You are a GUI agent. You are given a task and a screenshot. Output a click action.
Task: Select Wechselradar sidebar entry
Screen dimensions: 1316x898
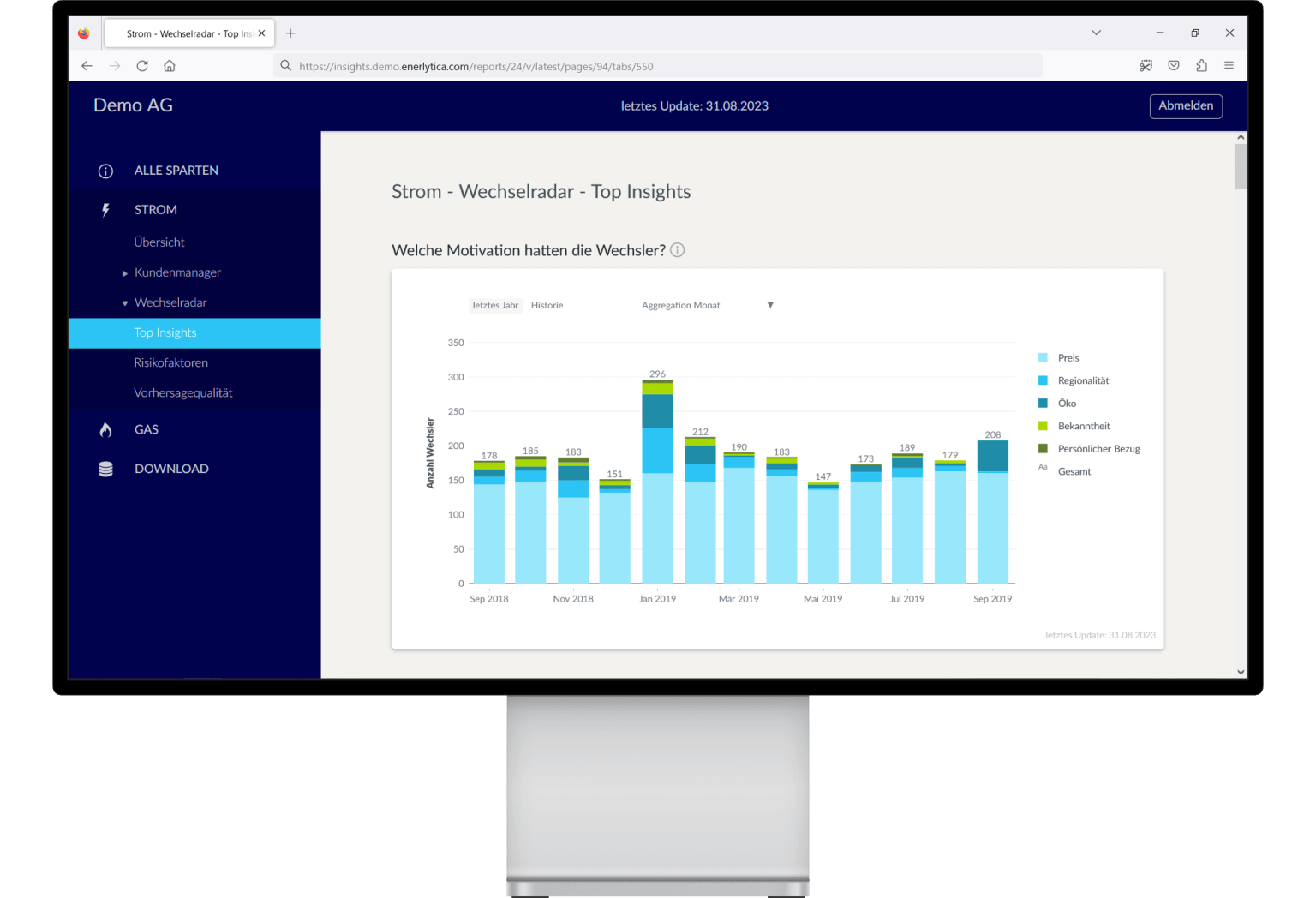[x=170, y=302]
